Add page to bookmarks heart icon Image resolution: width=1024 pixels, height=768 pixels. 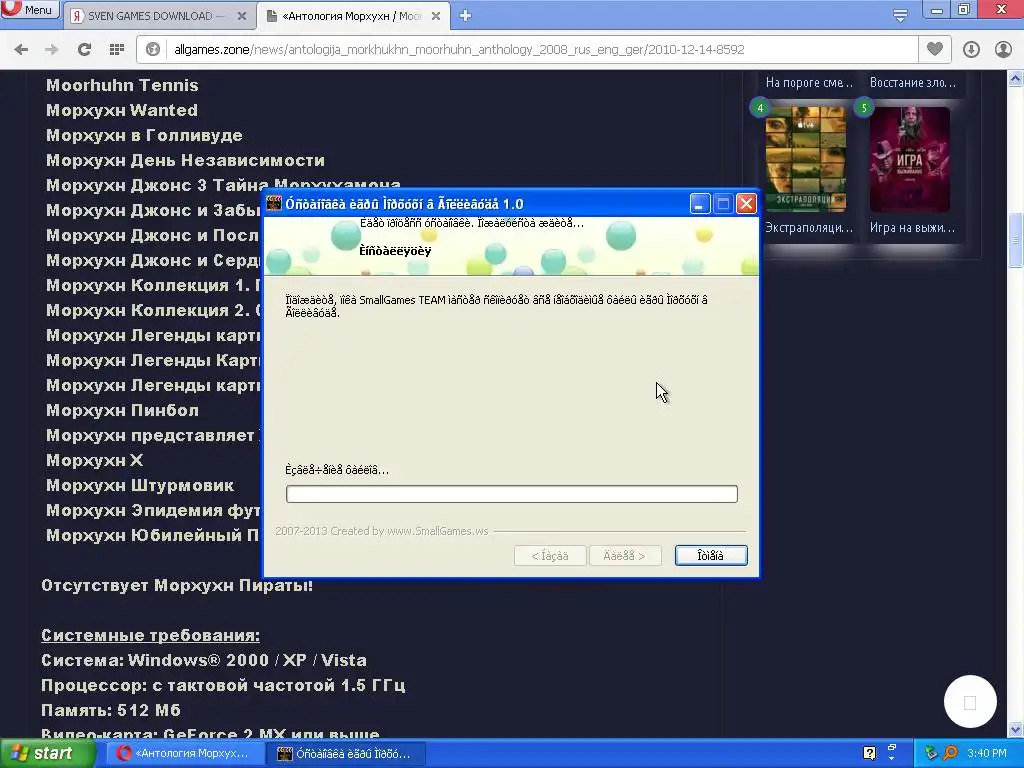tap(935, 49)
